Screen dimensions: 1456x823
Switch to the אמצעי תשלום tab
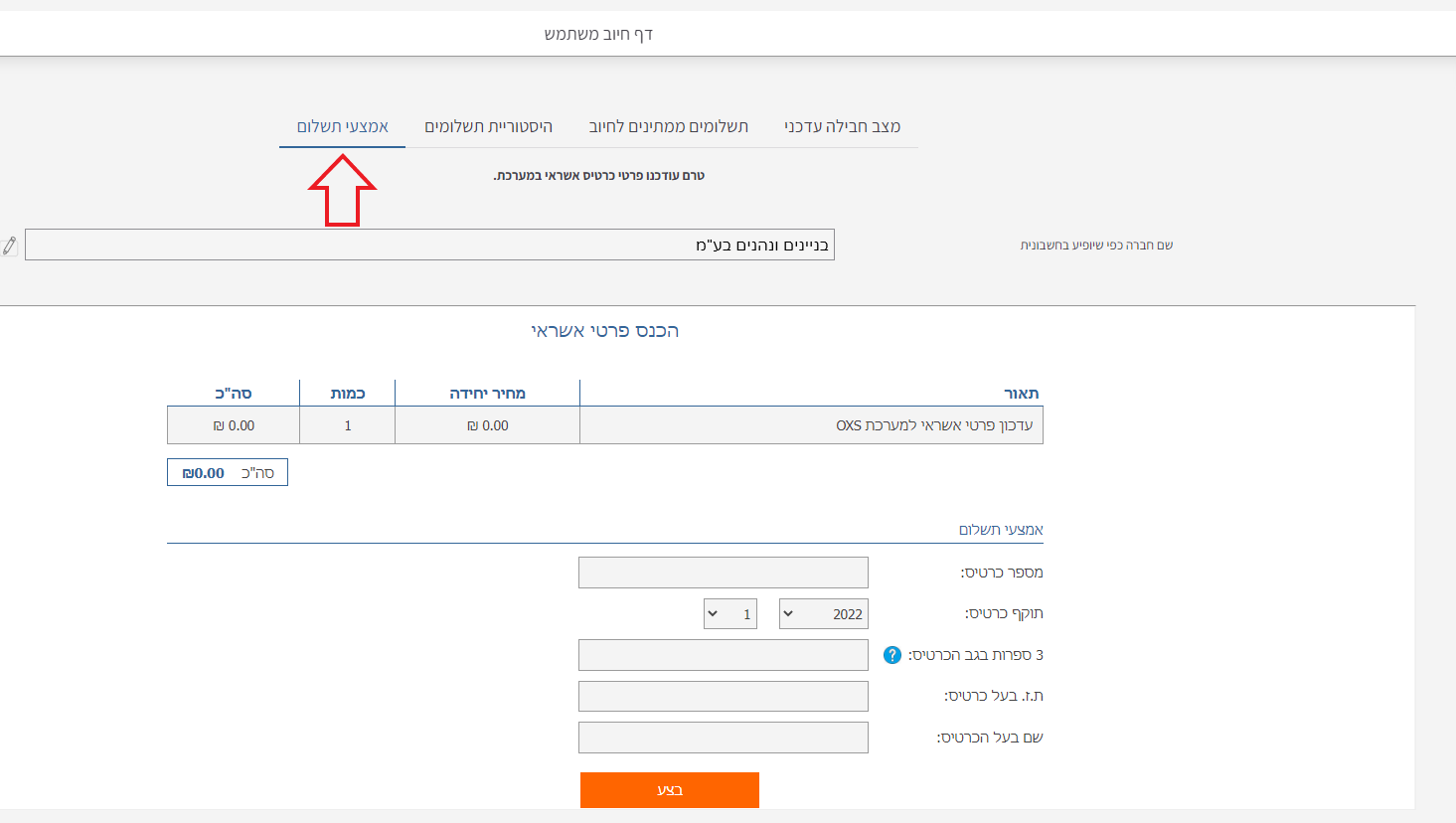click(342, 126)
